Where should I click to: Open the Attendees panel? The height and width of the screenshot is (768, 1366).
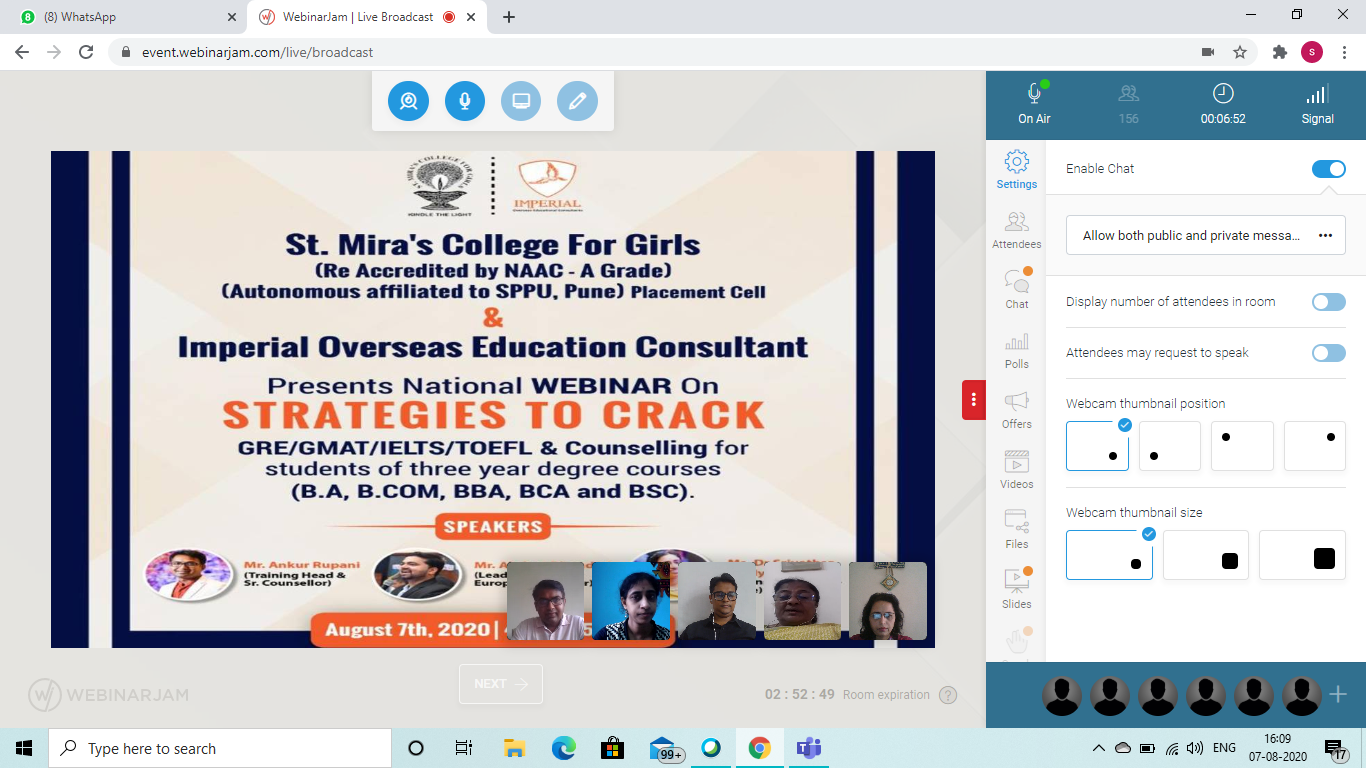pyautogui.click(x=1016, y=228)
